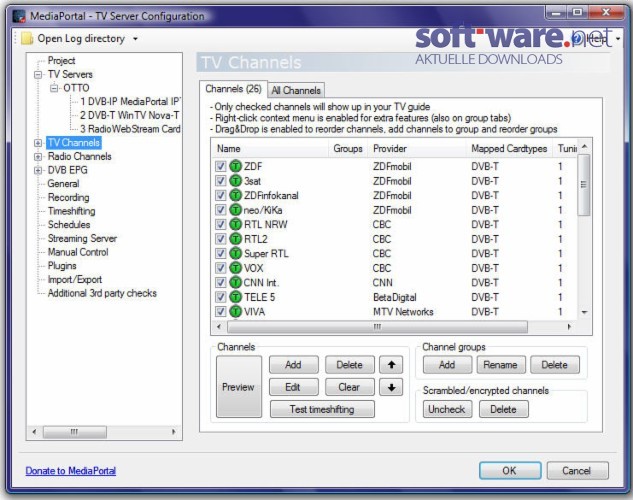Click Add in Channel groups

[447, 365]
